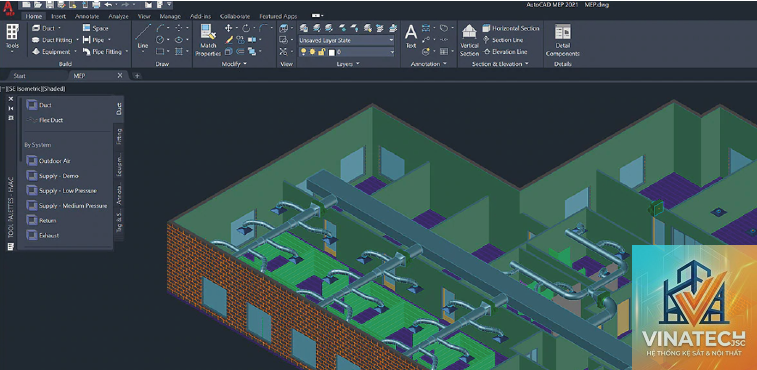Image resolution: width=757 pixels, height=370 pixels.
Task: Select the Duct tool in Build panel
Action: coord(43,28)
